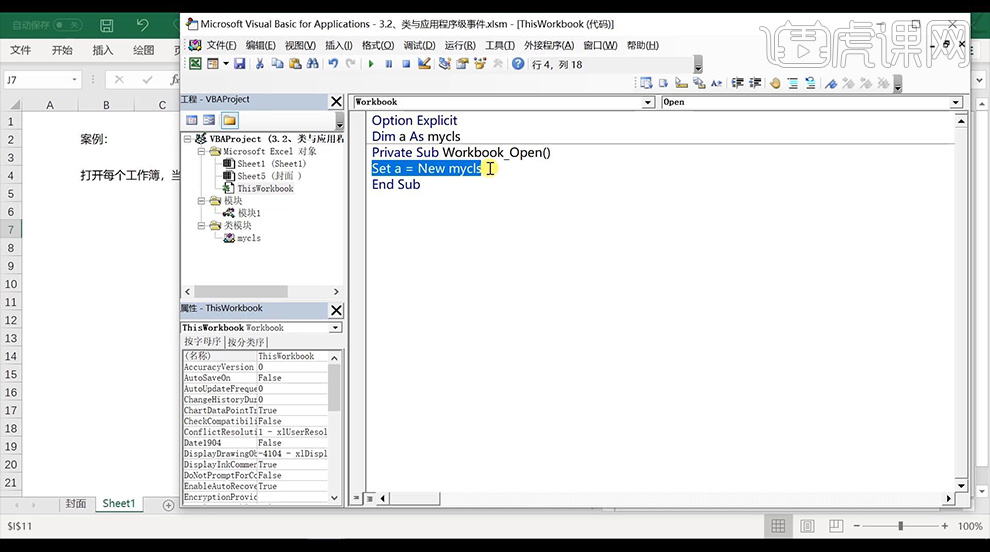Open the 工具(T) menu
The width and height of the screenshot is (990, 552).
click(x=499, y=45)
